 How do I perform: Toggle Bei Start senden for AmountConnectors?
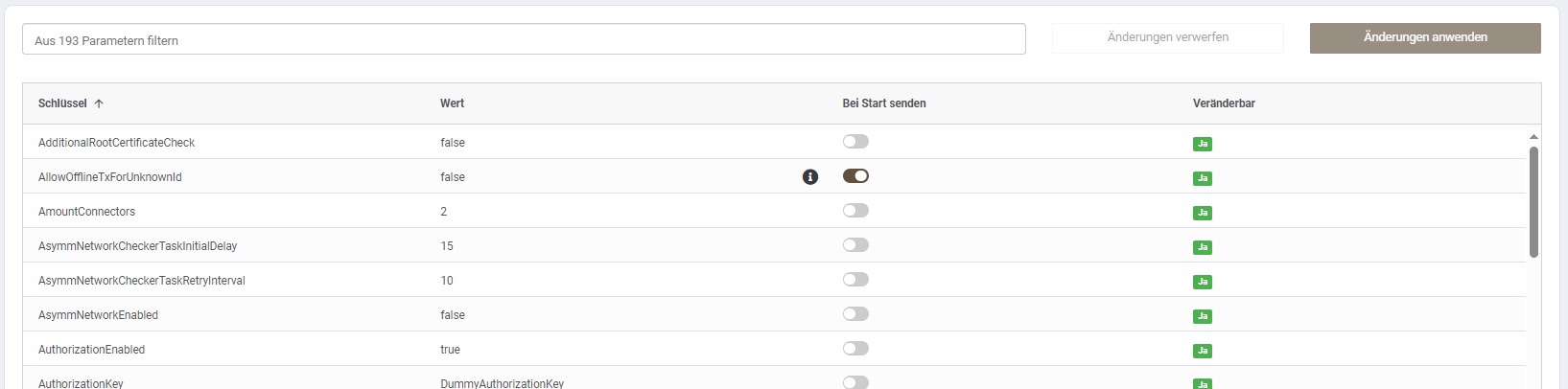tap(855, 211)
